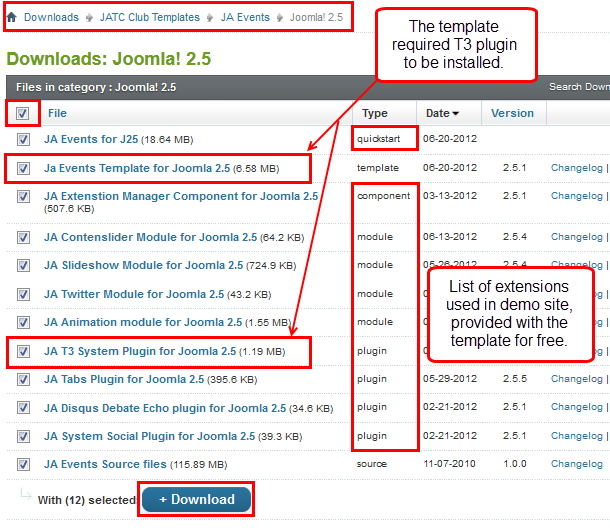Screen dimensions: 610x528
Task: Click the + Download button
Action: pyautogui.click(x=196, y=500)
